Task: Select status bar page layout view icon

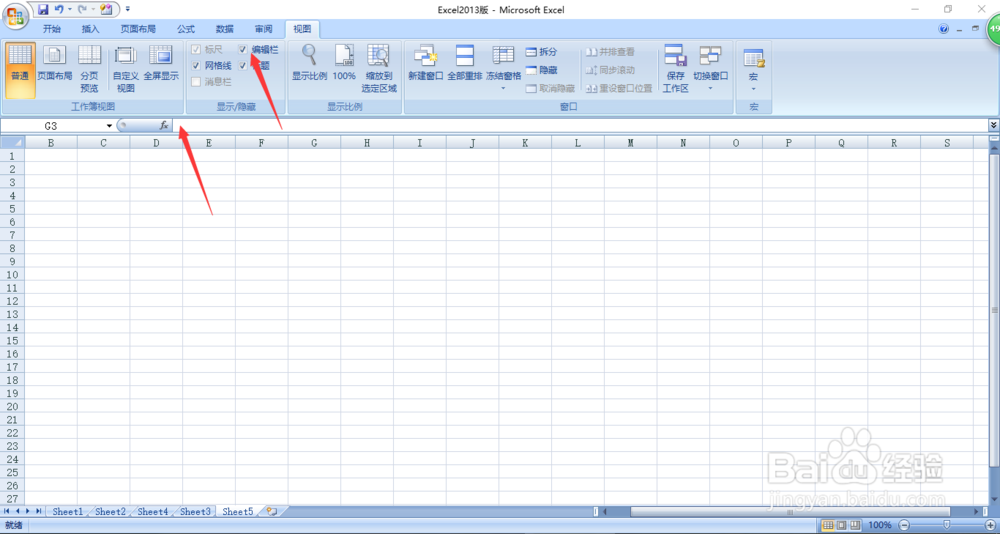Action: click(841, 525)
